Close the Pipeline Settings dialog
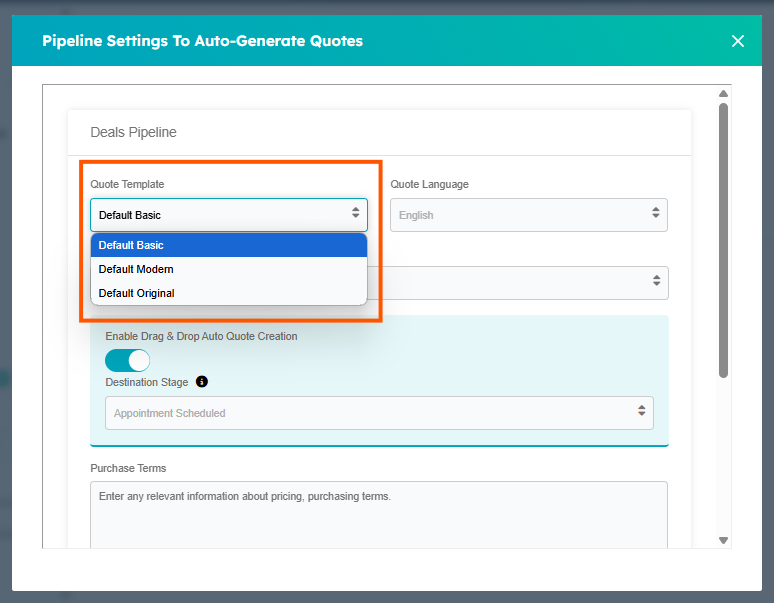Screen dimensions: 774x603 tap(738, 41)
